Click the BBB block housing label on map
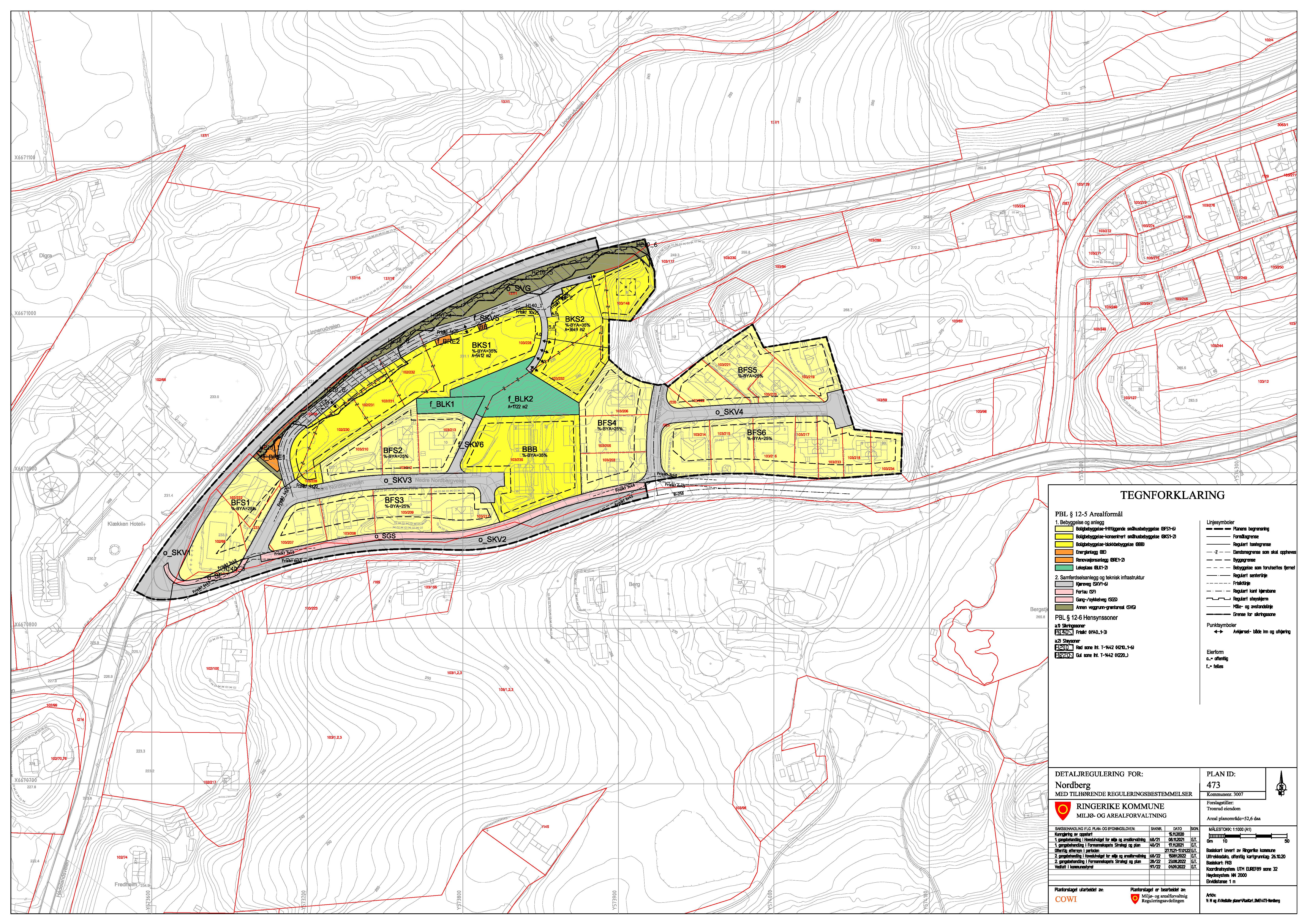Viewport: 1308px width, 924px height. 530,450
